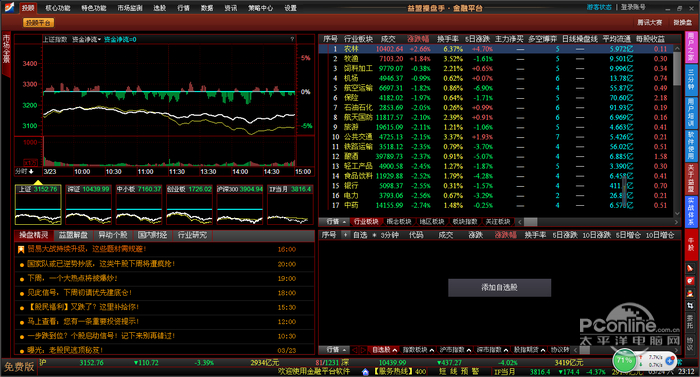The width and height of the screenshot is (700, 377).
Task: Click the question mark help icon on chart
Action: [x=292, y=39]
